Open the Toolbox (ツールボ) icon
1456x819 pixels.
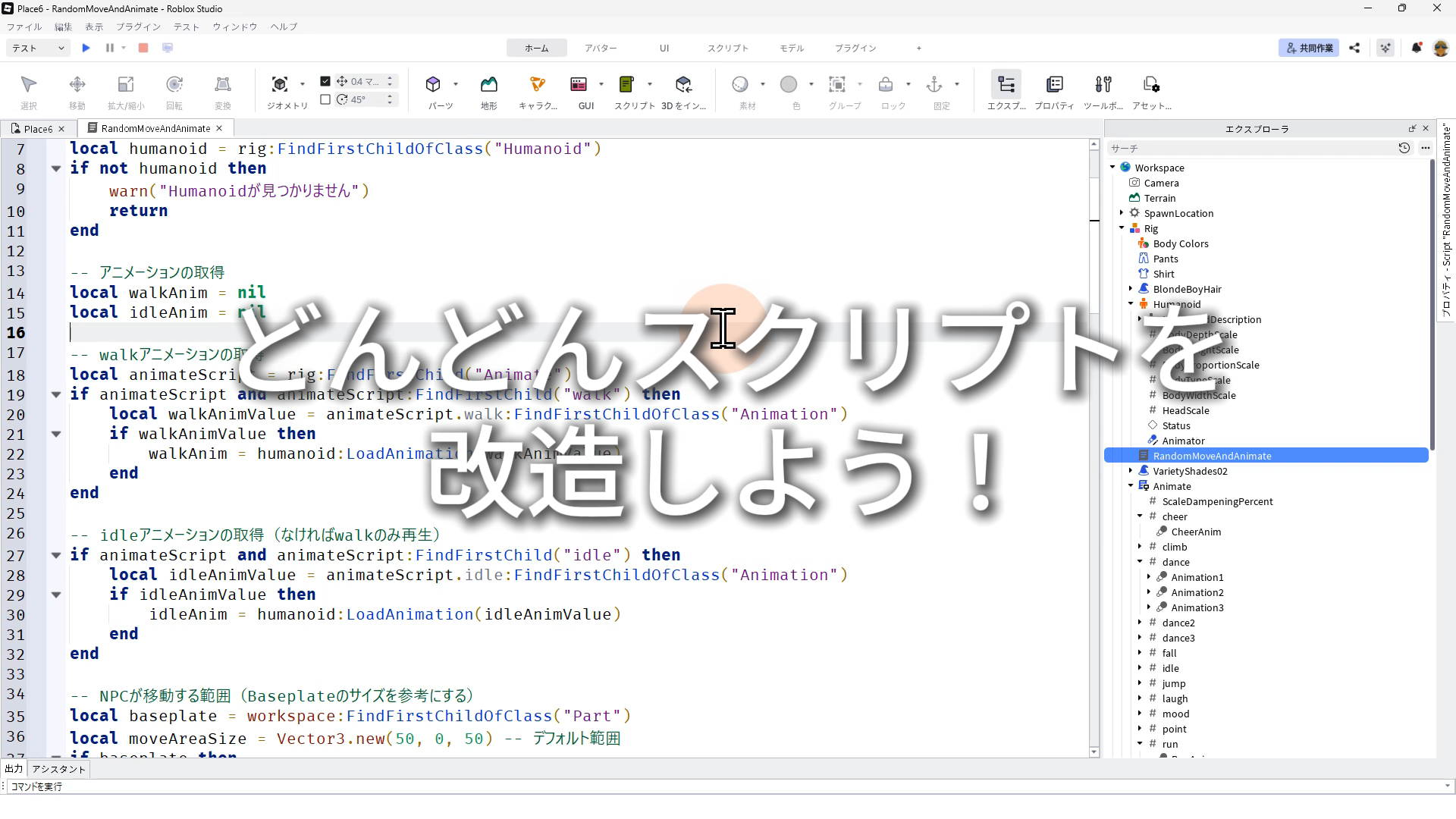tap(1103, 84)
